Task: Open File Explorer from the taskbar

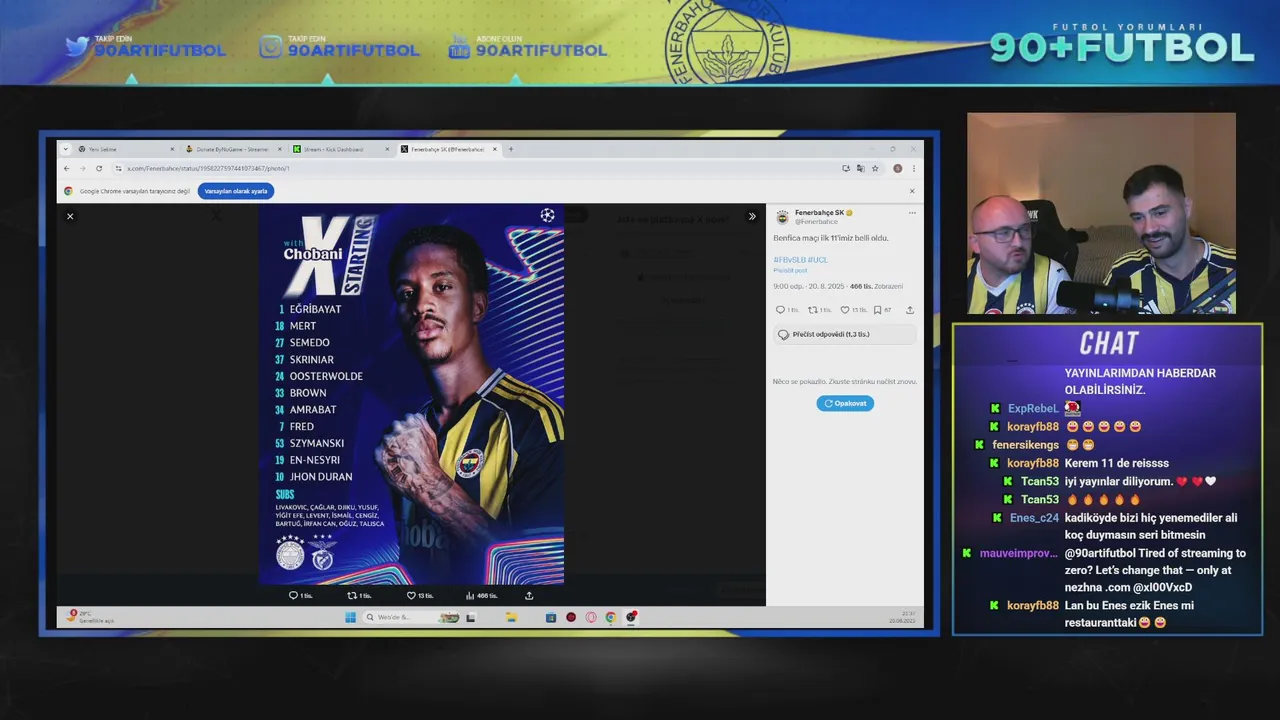Action: click(x=511, y=617)
